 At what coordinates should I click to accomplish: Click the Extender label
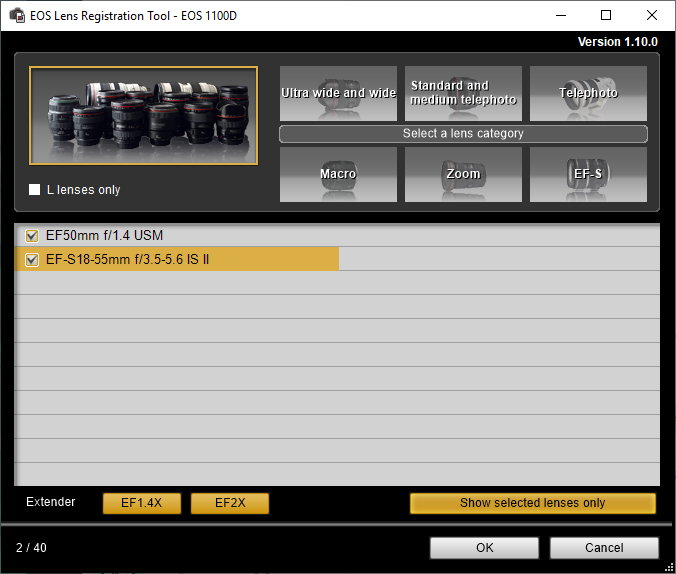tap(50, 502)
